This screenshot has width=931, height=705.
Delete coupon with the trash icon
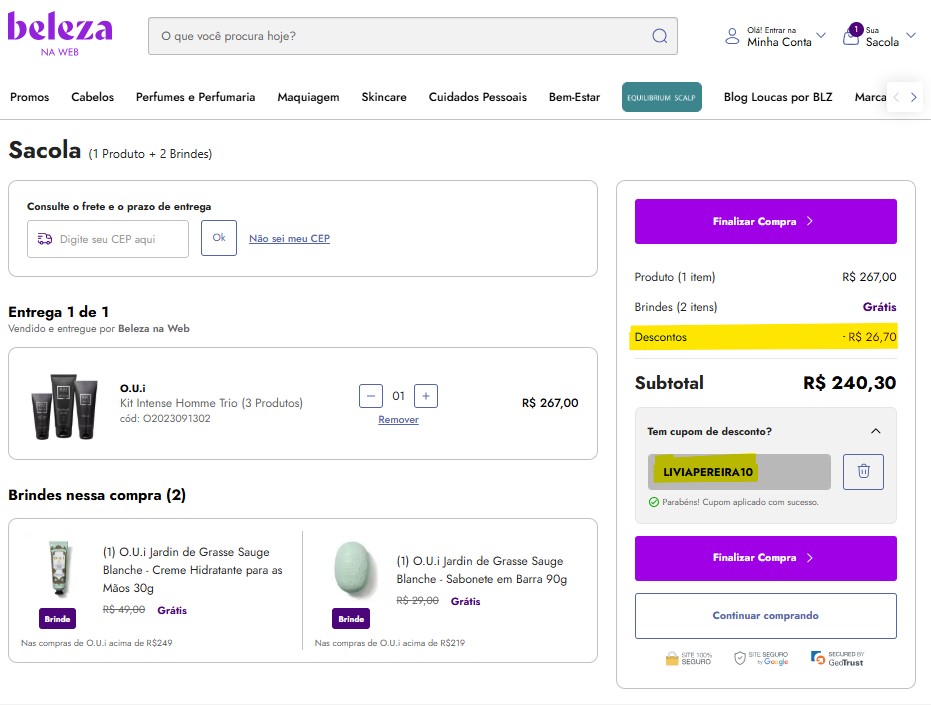(863, 471)
